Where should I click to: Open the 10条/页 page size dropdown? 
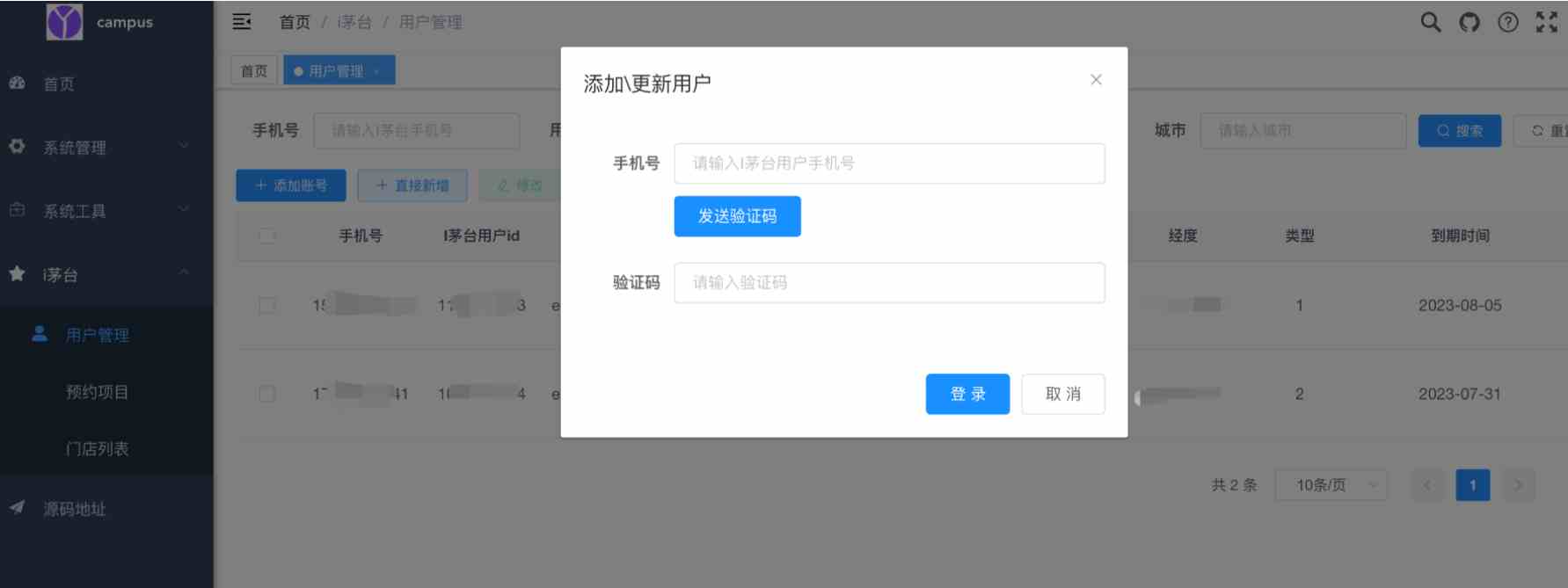[x=1331, y=485]
